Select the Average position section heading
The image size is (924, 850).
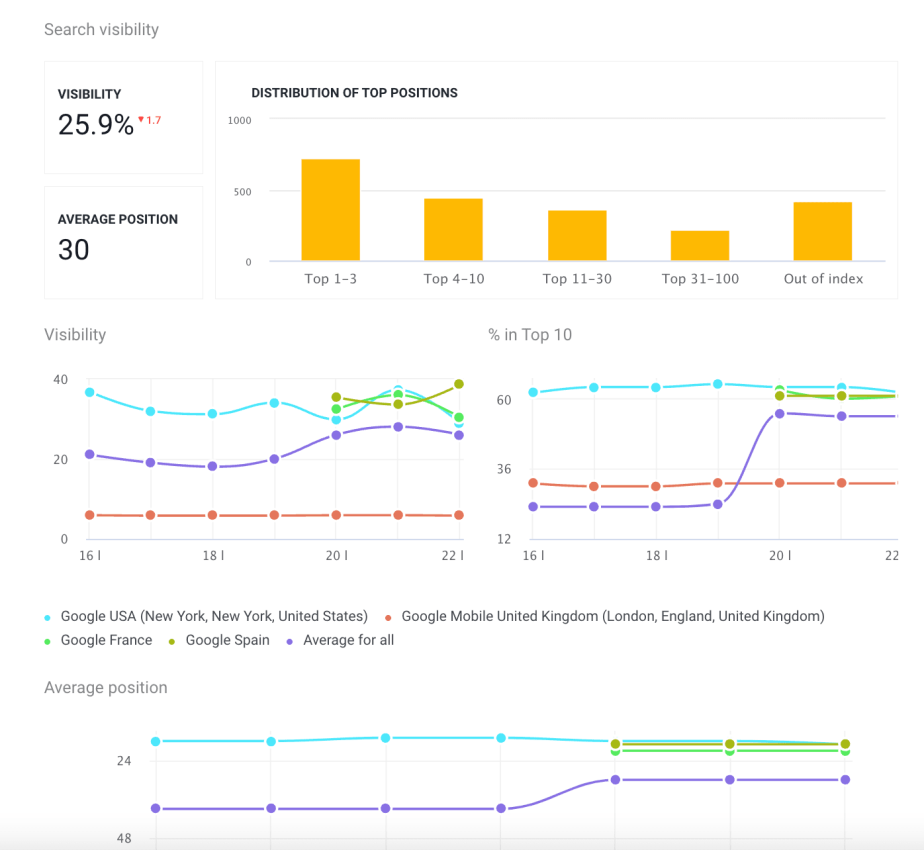tap(105, 687)
